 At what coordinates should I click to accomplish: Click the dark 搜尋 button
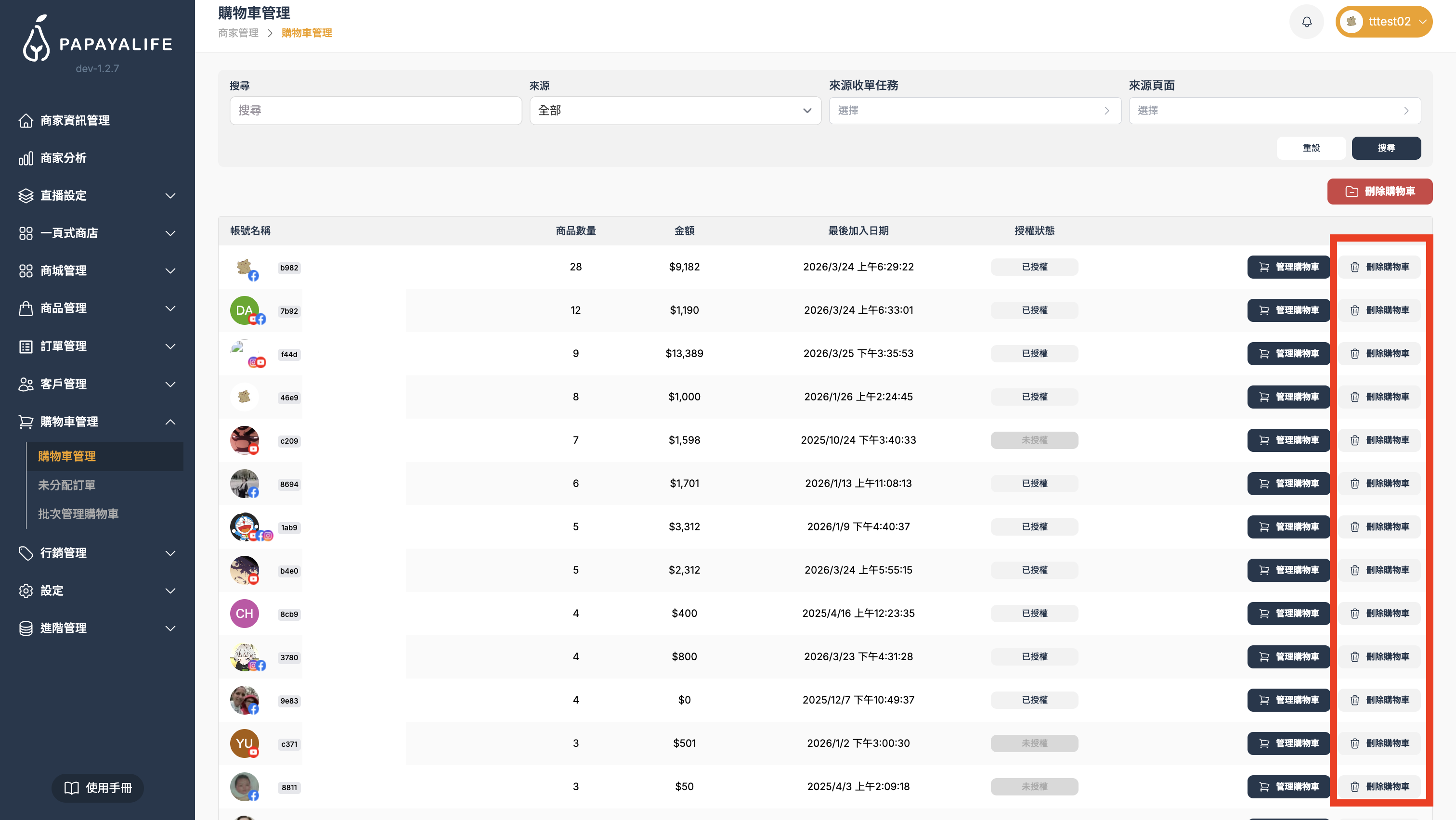[1386, 148]
